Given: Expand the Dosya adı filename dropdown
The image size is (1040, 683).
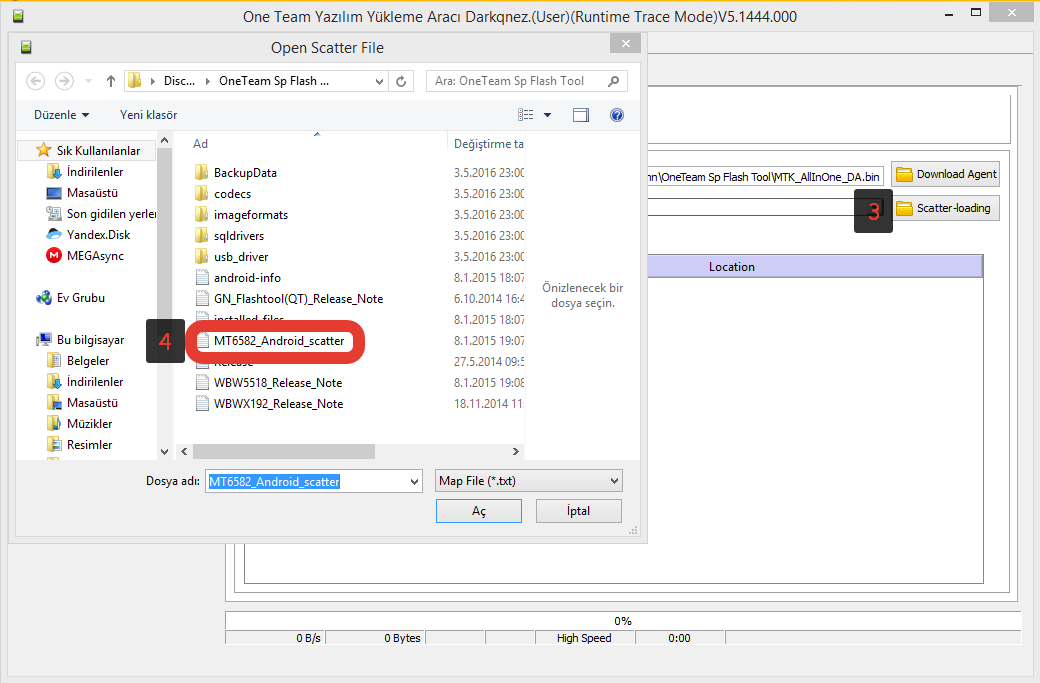Looking at the screenshot, I should 414,481.
